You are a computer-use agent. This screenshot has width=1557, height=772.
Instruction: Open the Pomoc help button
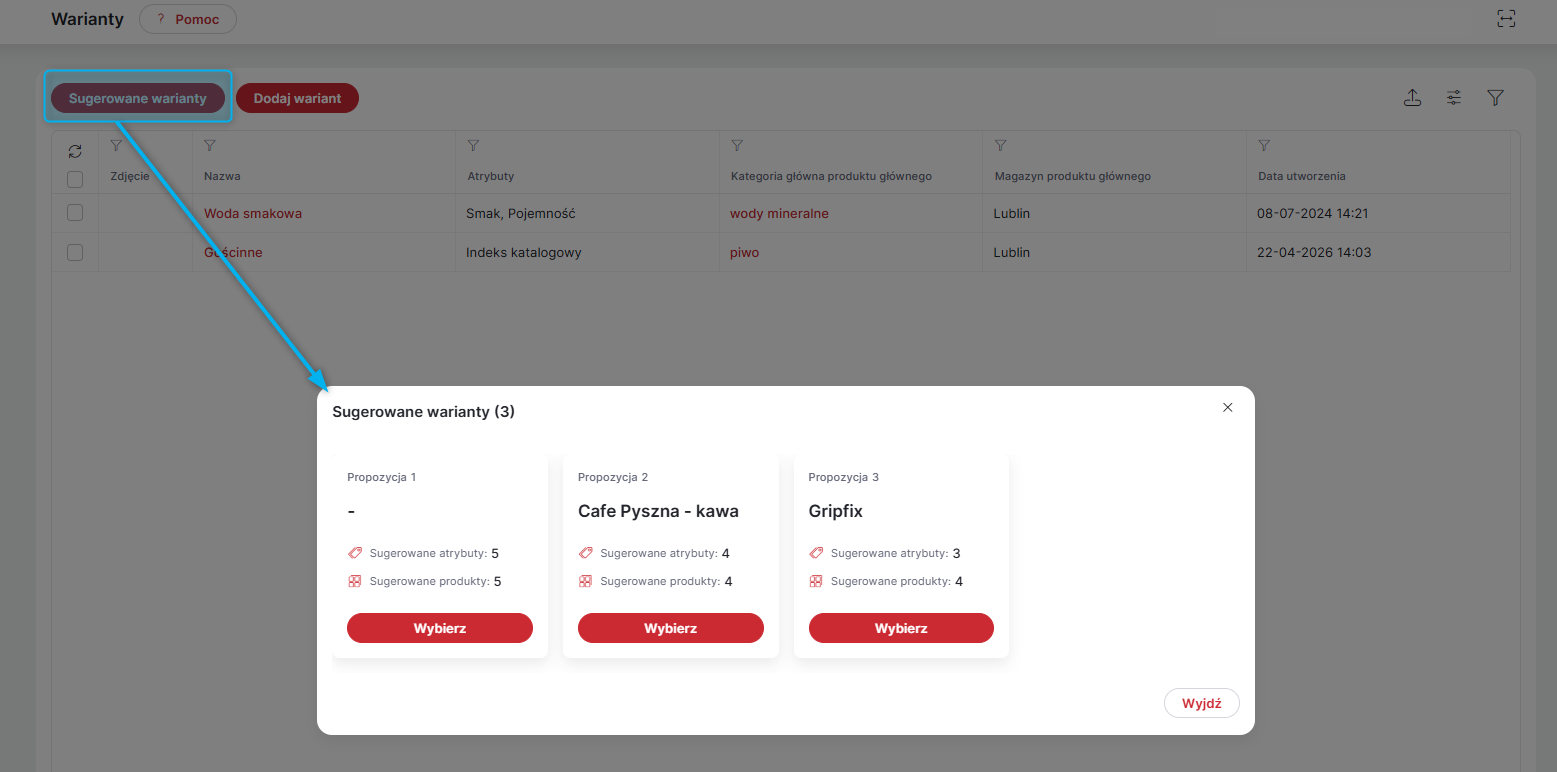188,19
